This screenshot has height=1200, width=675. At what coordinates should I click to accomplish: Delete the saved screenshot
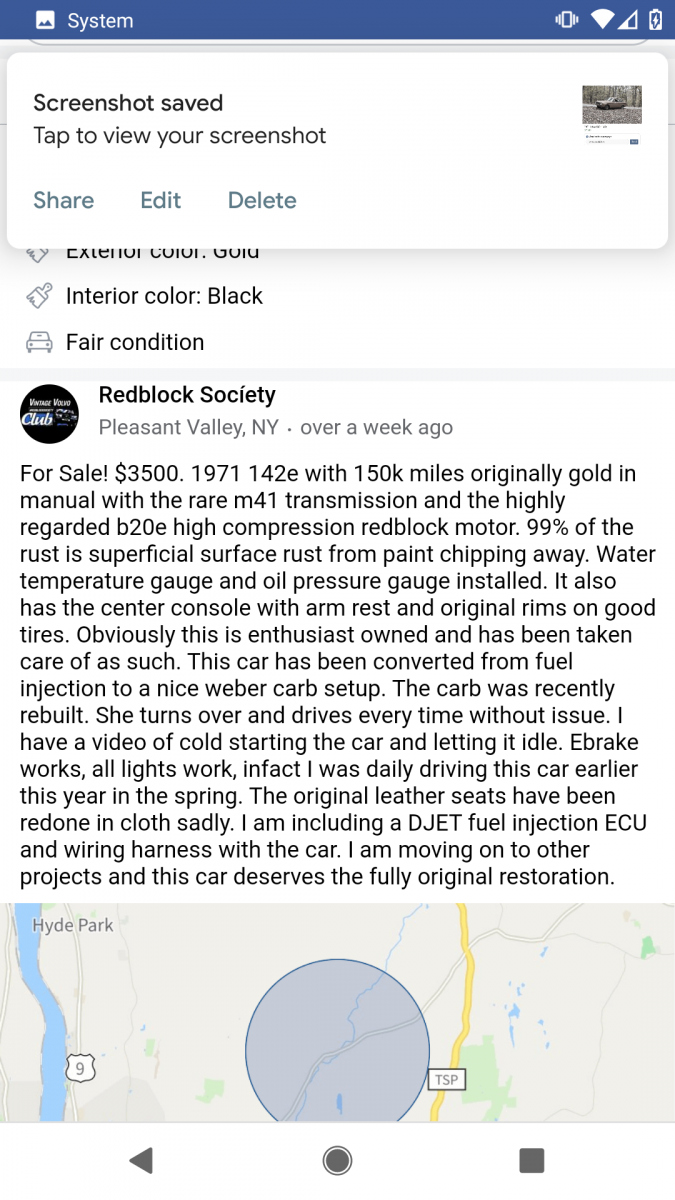click(x=261, y=200)
